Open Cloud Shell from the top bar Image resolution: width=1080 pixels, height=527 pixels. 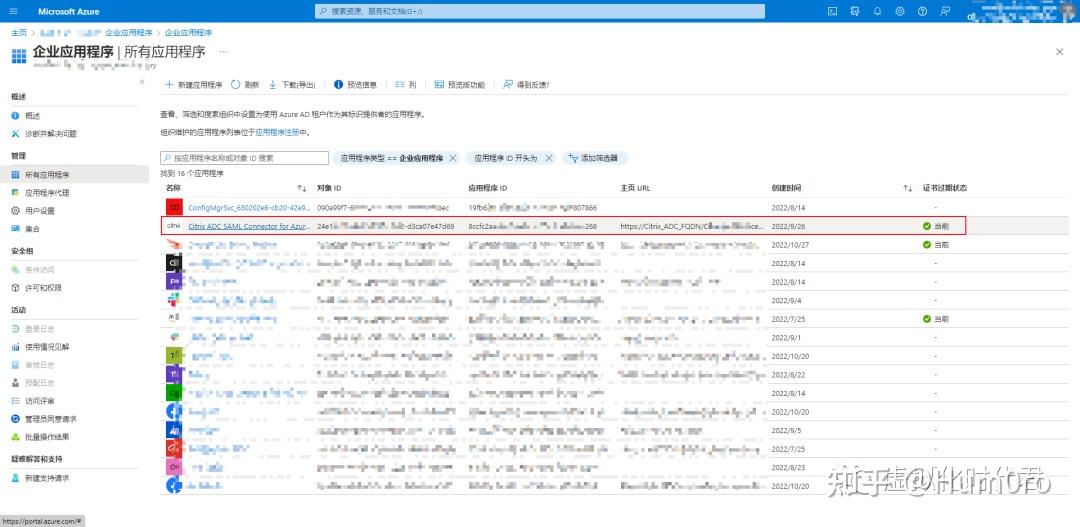[x=832, y=11]
